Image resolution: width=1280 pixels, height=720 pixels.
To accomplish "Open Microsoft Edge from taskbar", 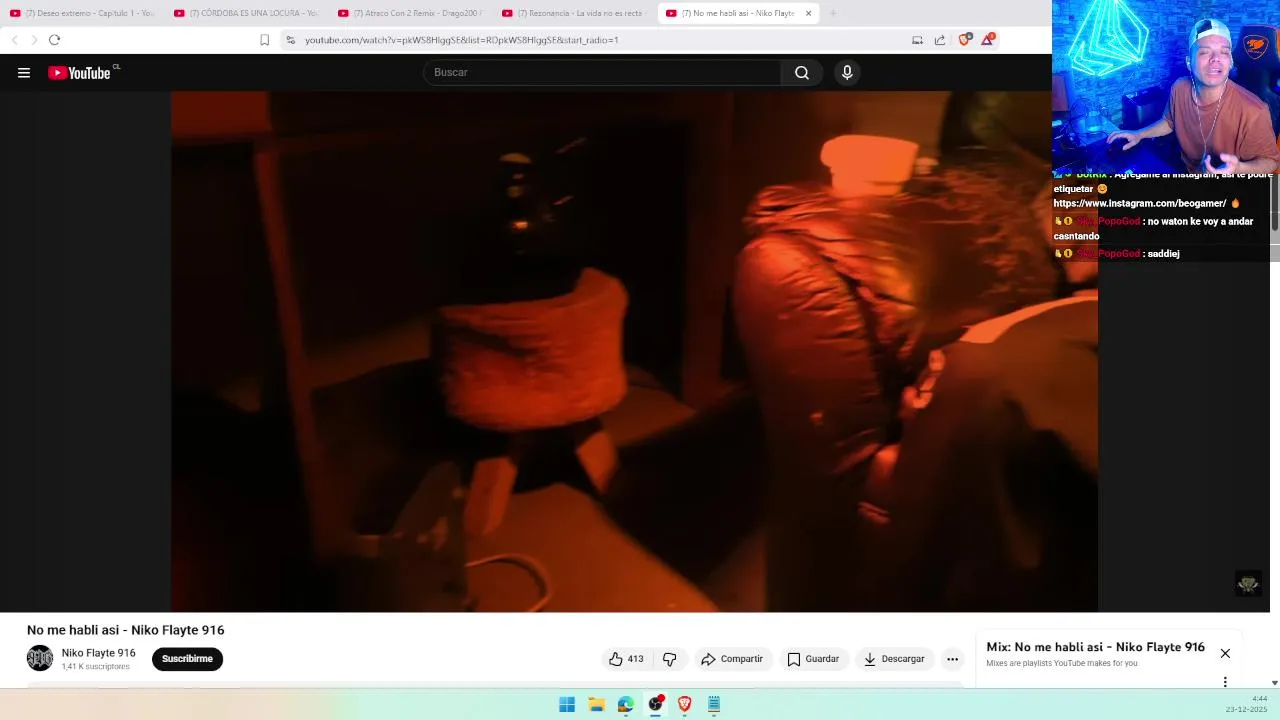I will (x=626, y=704).
